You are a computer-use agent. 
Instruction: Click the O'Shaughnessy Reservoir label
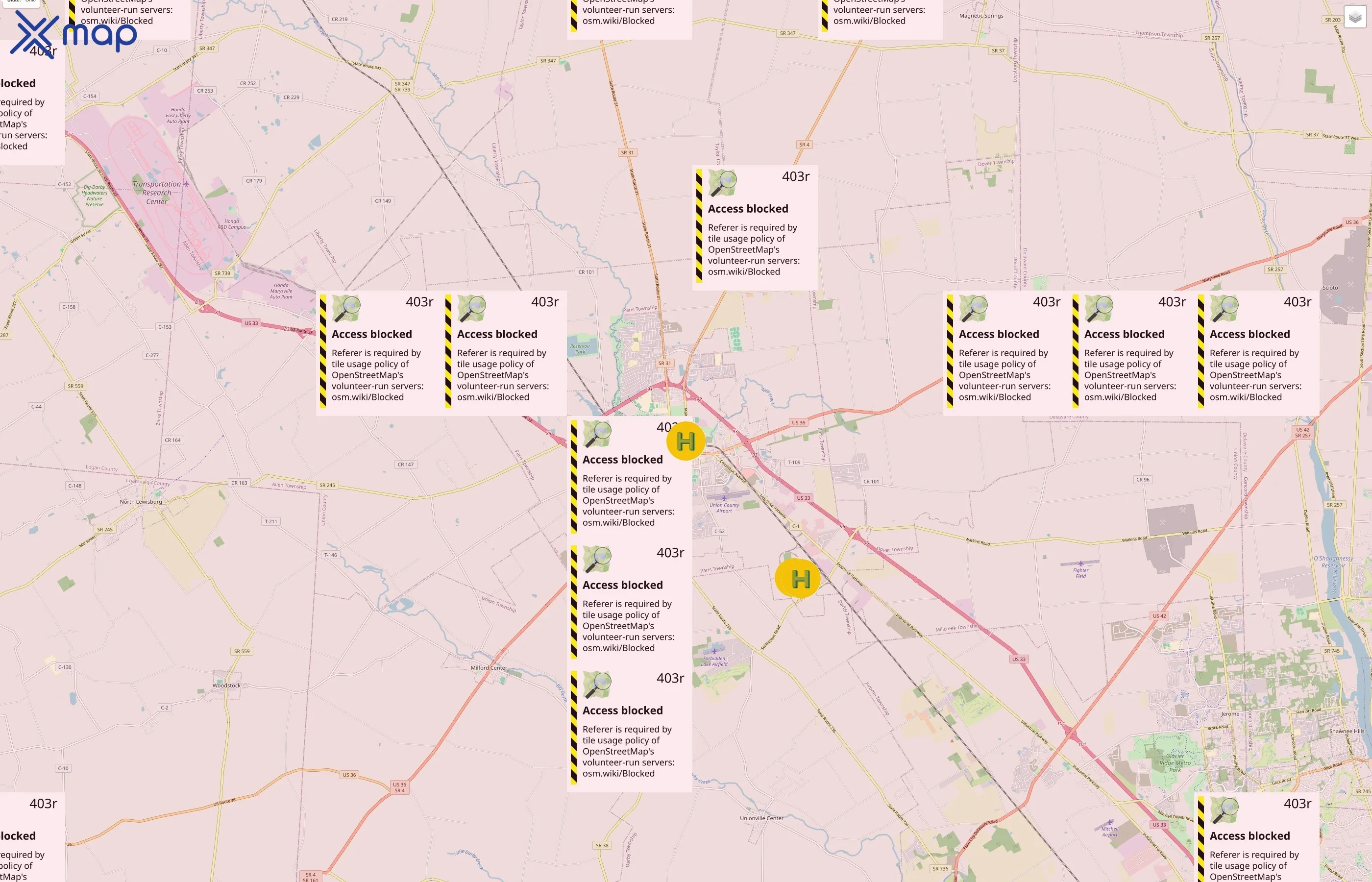coord(1333,562)
